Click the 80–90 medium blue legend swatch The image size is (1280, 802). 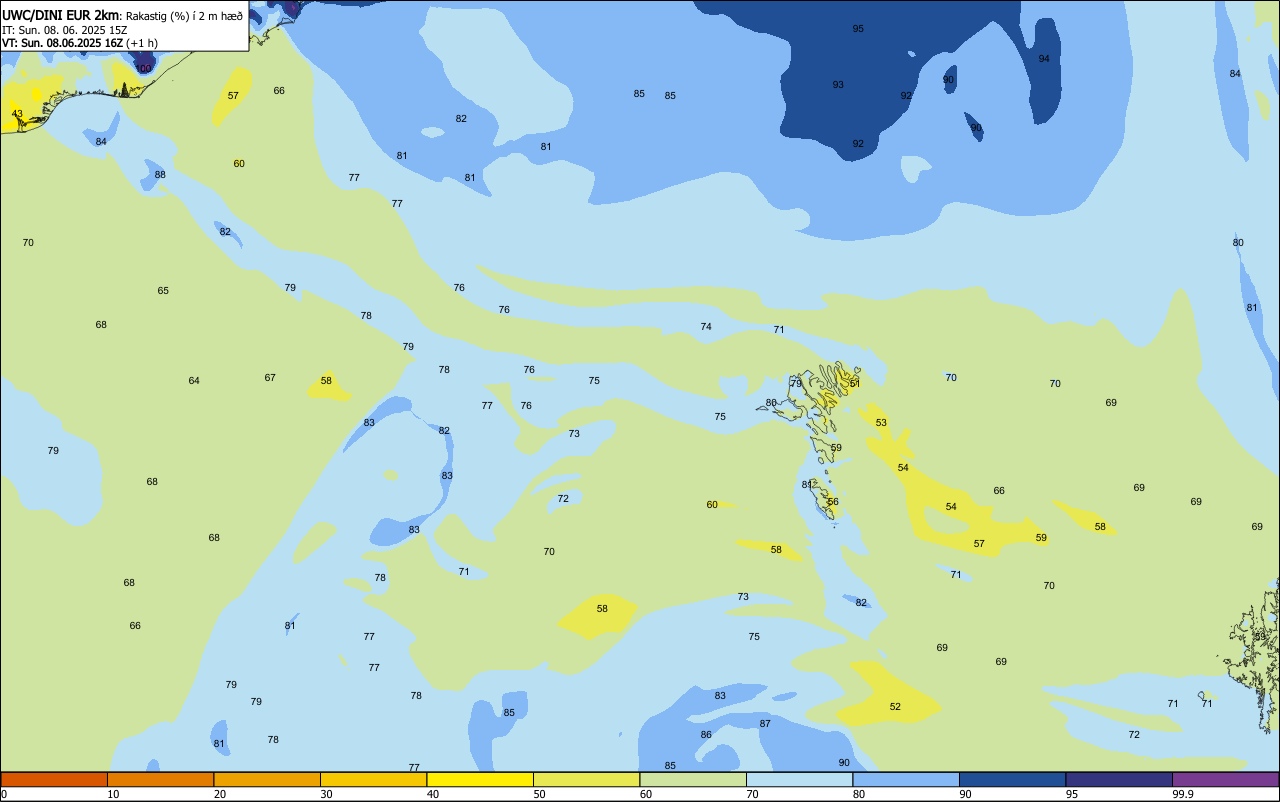tap(906, 779)
